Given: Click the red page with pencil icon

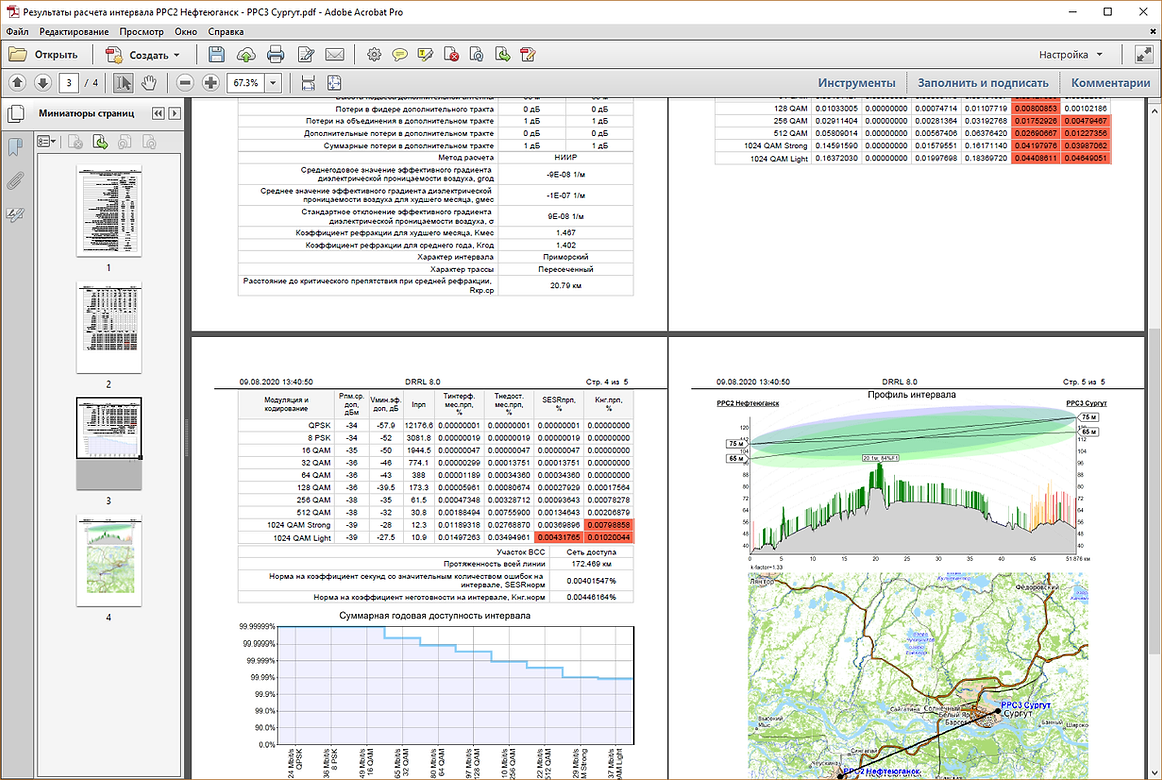Looking at the screenshot, I should pyautogui.click(x=528, y=54).
